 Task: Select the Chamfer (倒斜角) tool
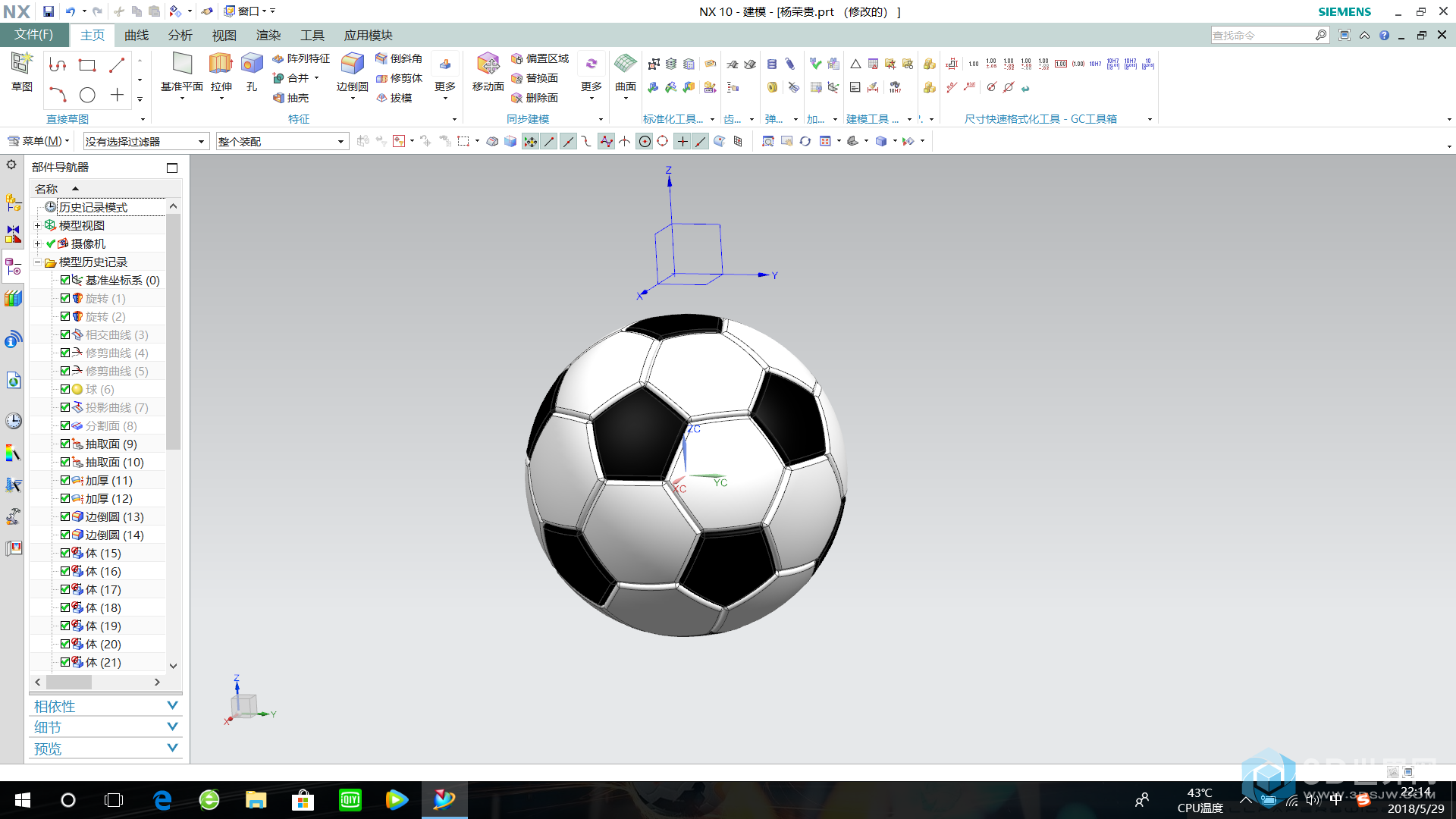tap(398, 58)
